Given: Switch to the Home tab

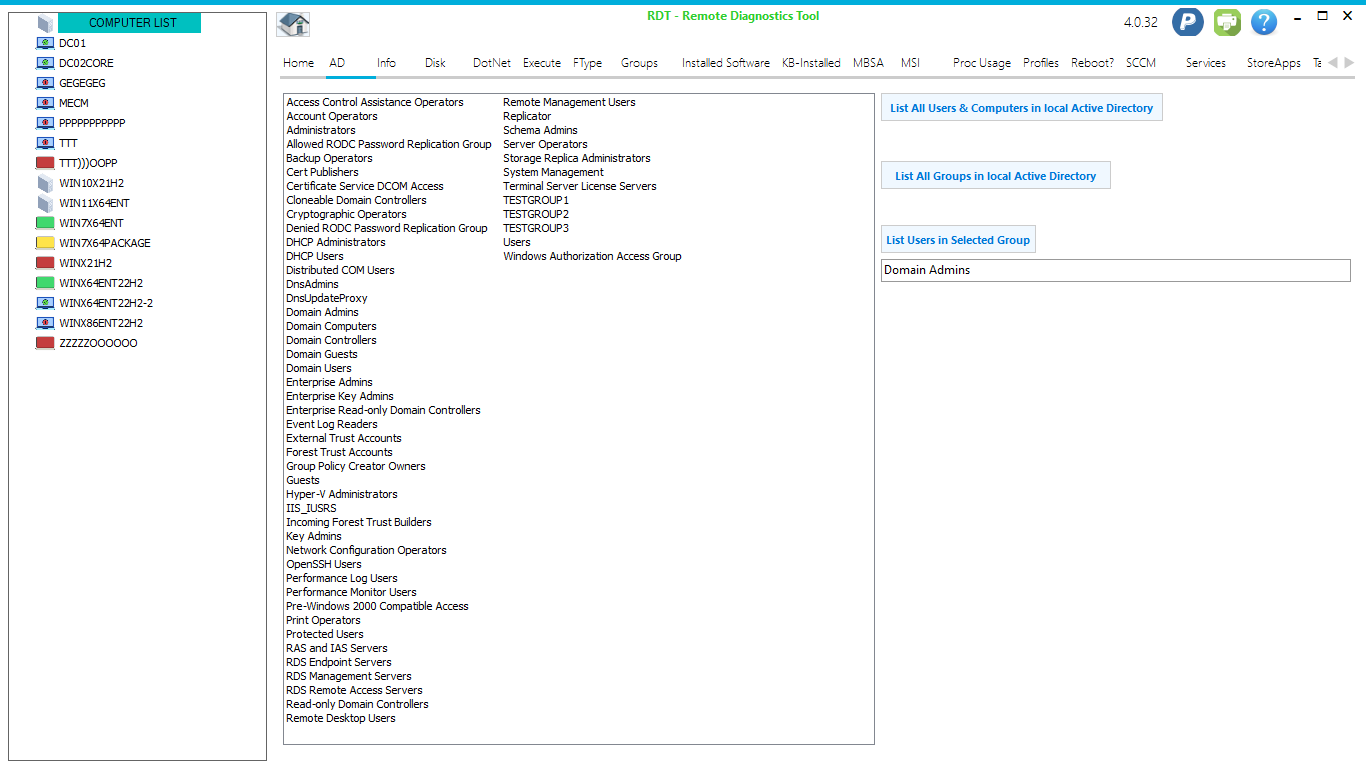Looking at the screenshot, I should pos(298,63).
